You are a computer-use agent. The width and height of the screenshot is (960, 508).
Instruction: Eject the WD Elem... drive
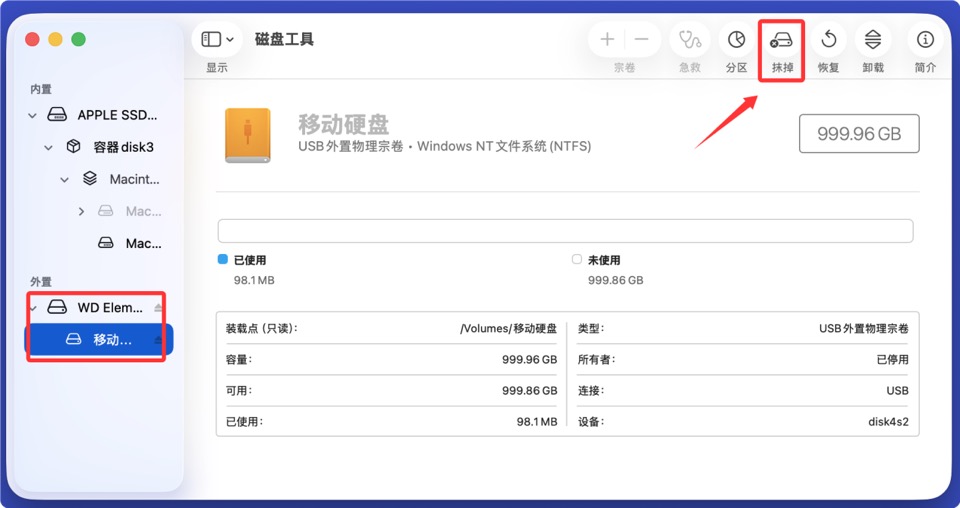point(159,308)
